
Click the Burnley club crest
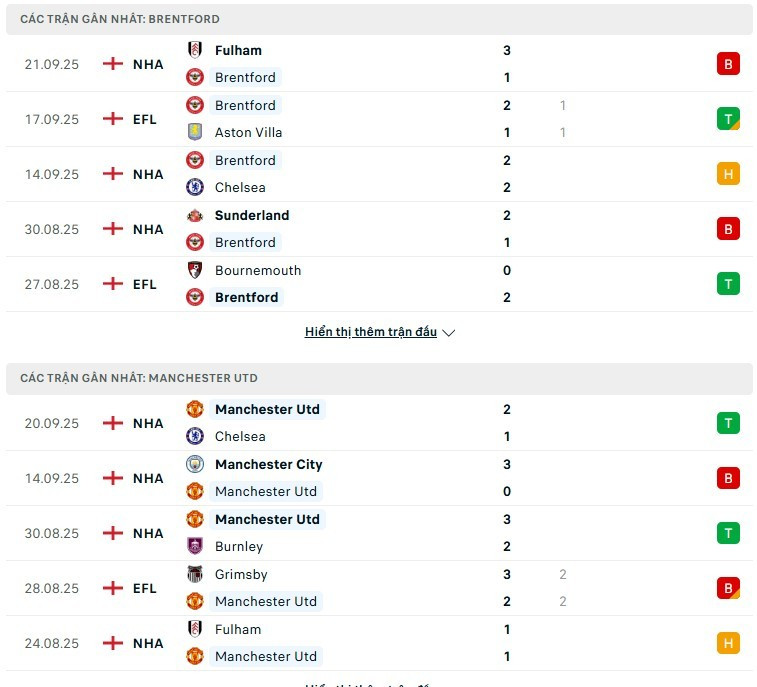pos(195,546)
